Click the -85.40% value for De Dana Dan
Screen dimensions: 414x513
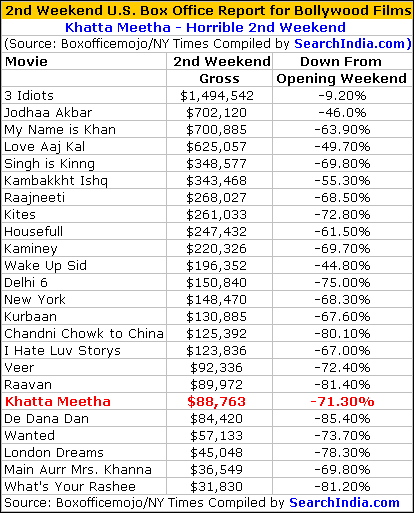[342, 419]
